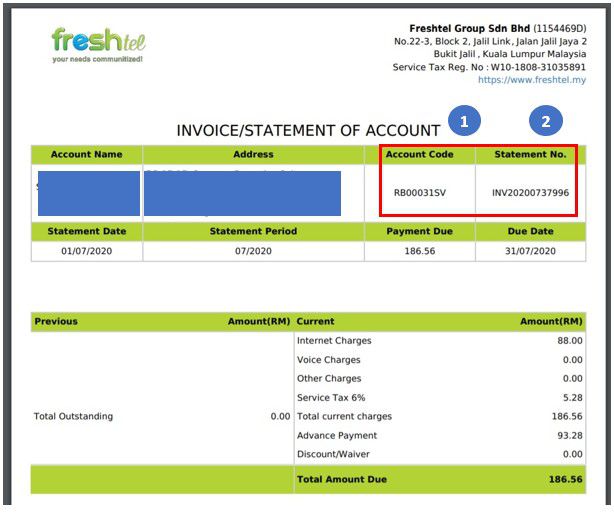Click the Payment Due header
The image size is (614, 518).
click(x=419, y=231)
